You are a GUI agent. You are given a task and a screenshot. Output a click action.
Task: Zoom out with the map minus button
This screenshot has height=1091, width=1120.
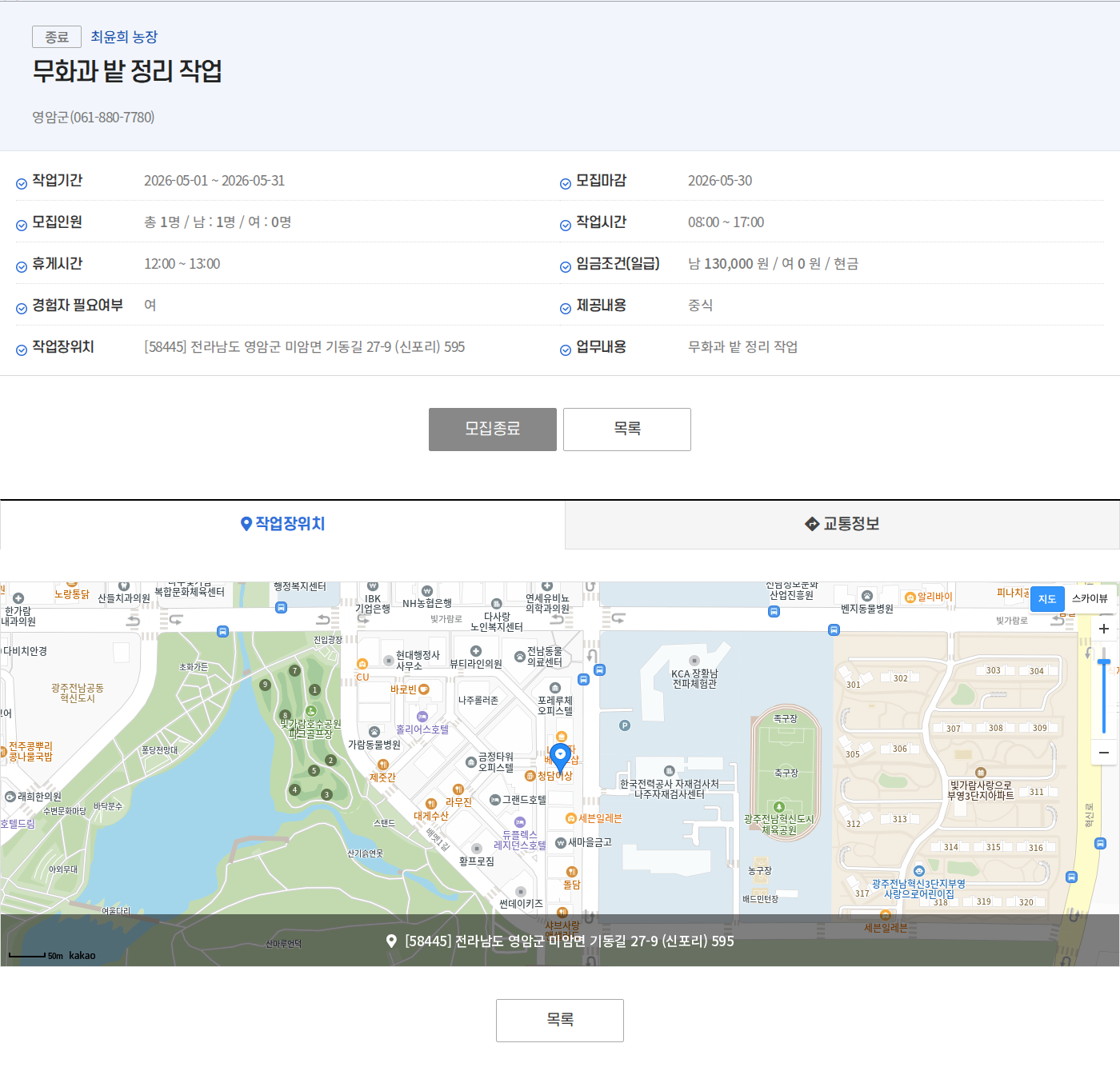pos(1104,753)
